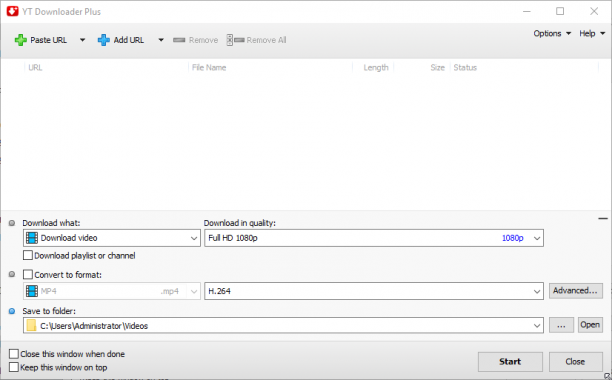Click the round bullet beside Download what
This screenshot has width=612, height=380.
click(12, 223)
